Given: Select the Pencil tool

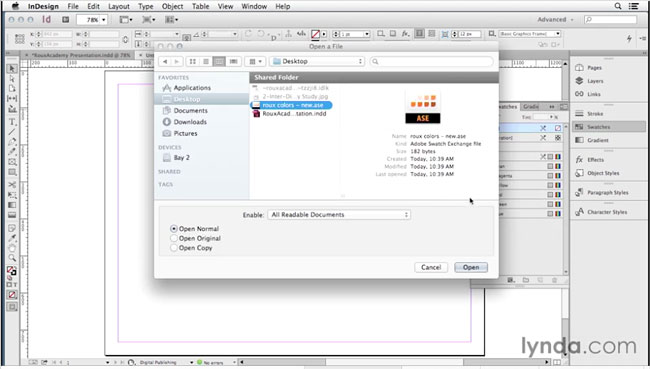Looking at the screenshot, I should coord(12,152).
